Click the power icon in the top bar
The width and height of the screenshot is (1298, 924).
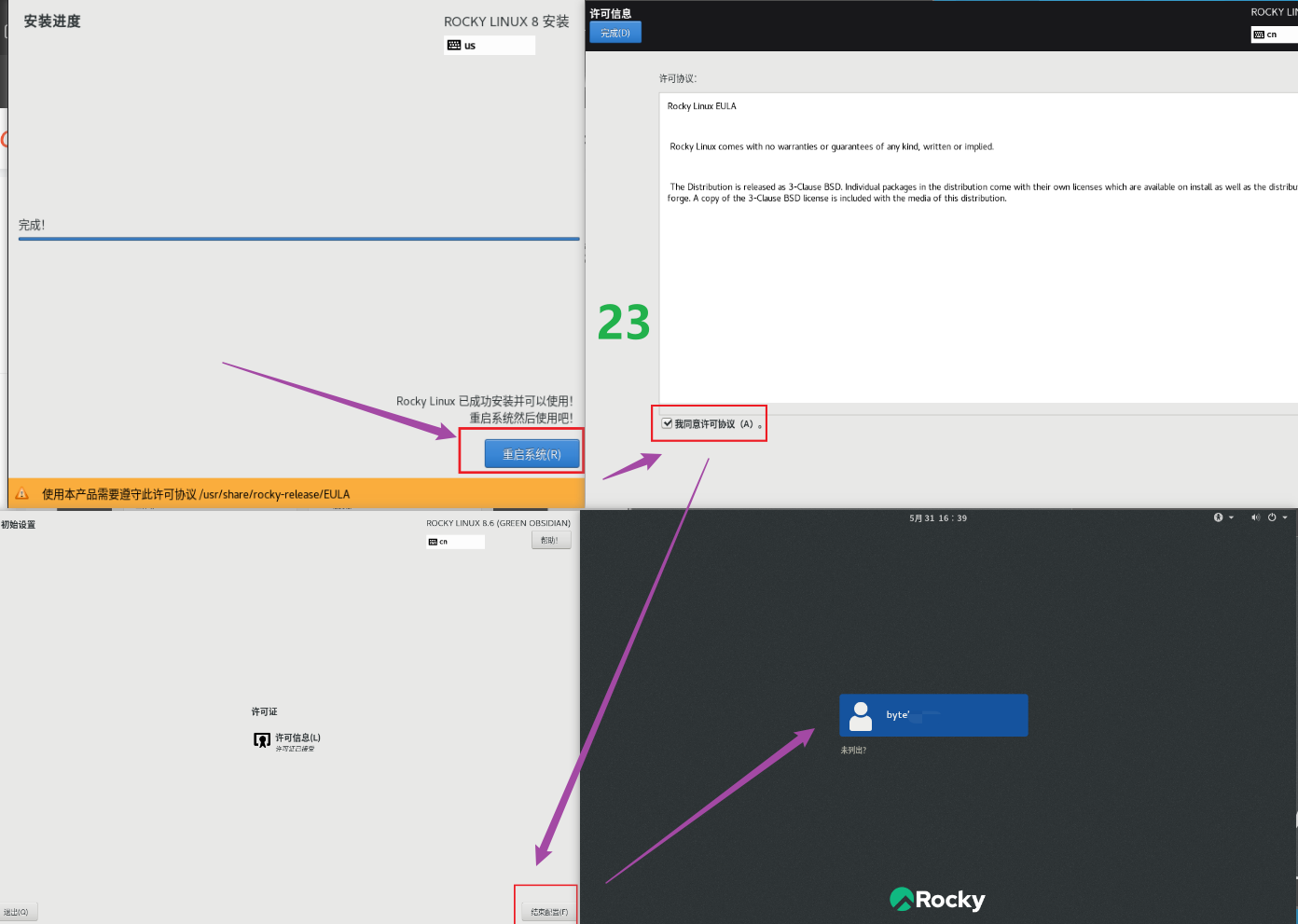[x=1272, y=517]
